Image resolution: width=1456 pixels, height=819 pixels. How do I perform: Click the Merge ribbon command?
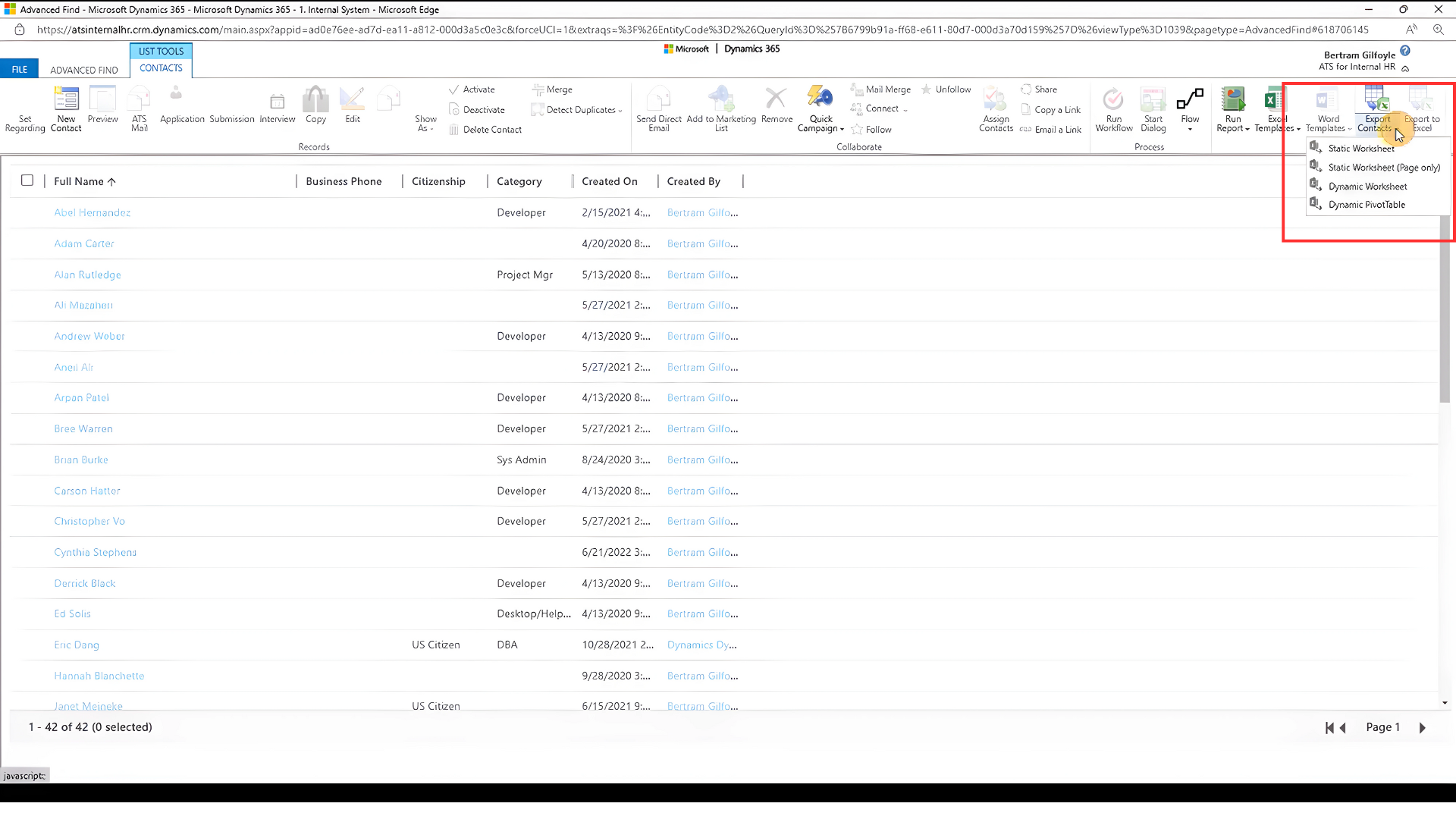552,89
